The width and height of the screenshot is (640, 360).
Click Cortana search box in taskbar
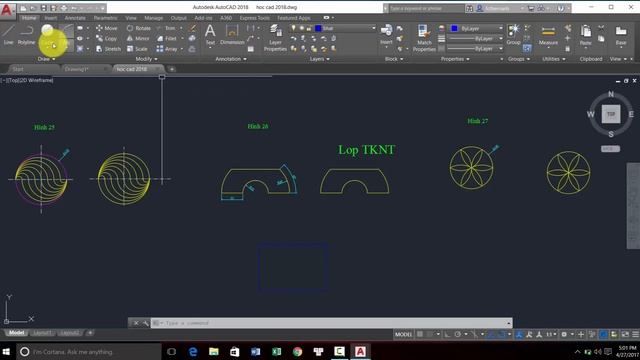pos(89,351)
